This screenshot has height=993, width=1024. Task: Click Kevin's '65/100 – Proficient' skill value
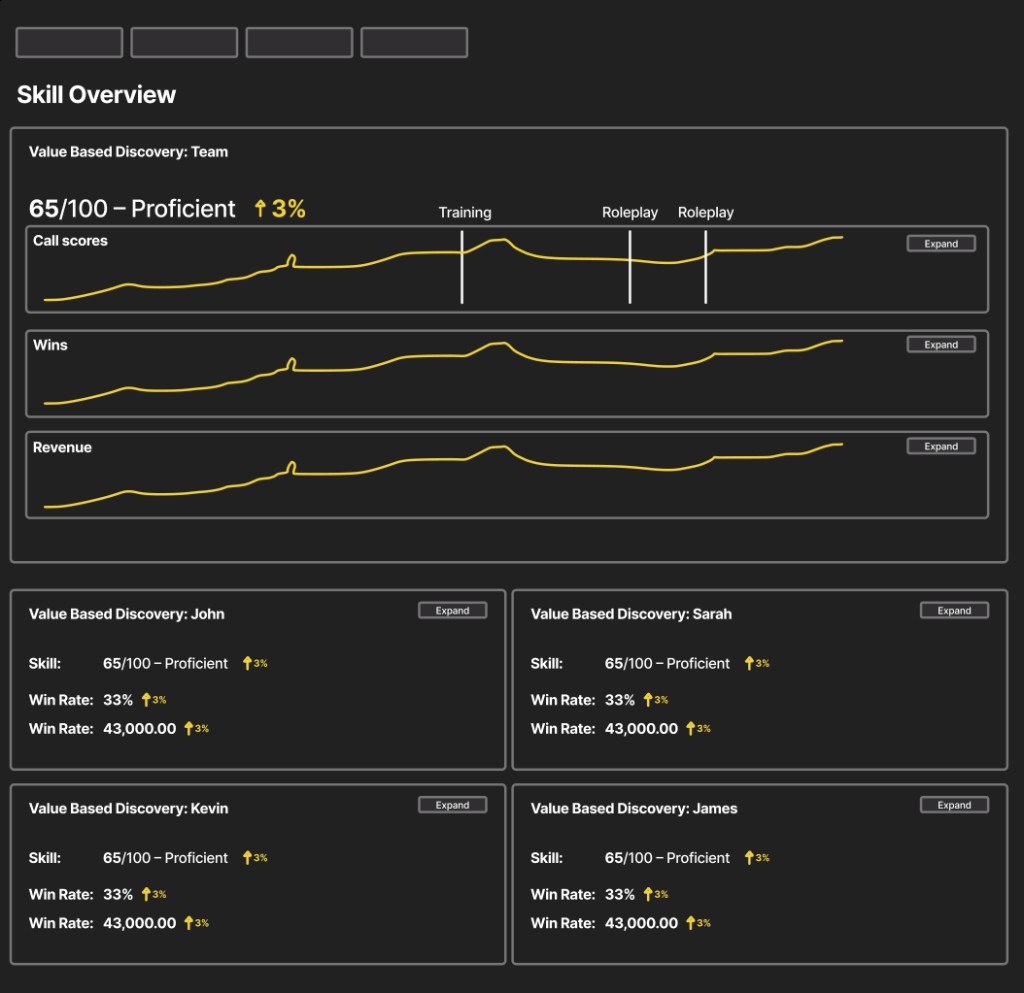(x=165, y=858)
